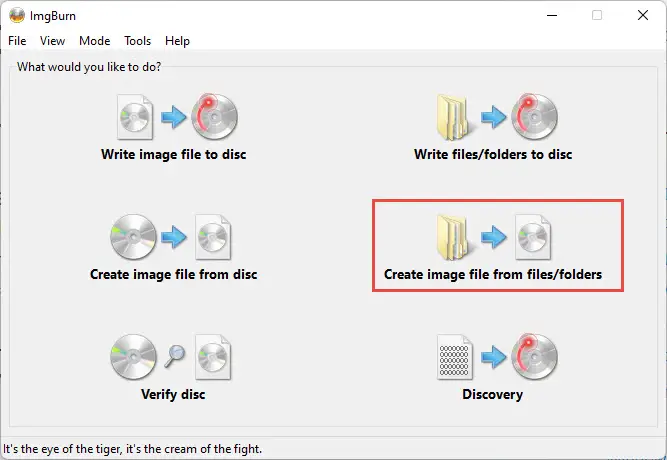Minimize the ImgBurn window
The height and width of the screenshot is (460, 667).
552,15
